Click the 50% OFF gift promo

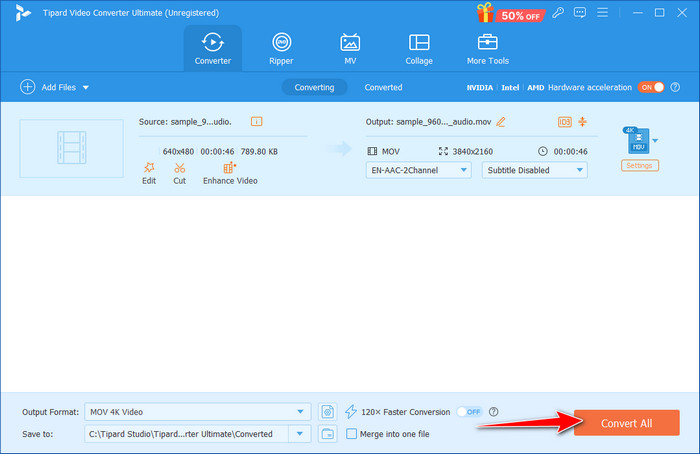click(x=510, y=13)
